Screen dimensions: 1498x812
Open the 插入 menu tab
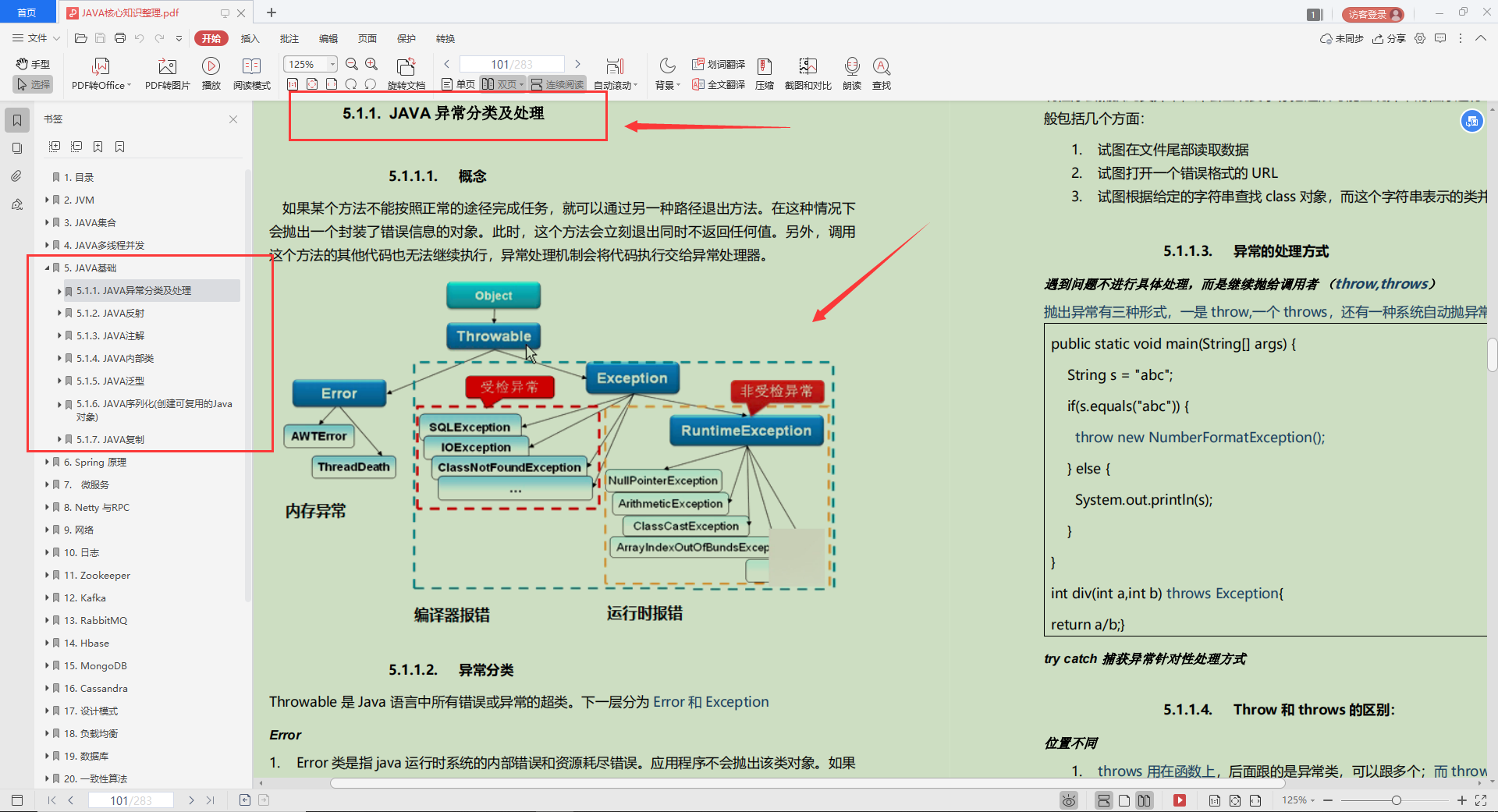[250, 38]
